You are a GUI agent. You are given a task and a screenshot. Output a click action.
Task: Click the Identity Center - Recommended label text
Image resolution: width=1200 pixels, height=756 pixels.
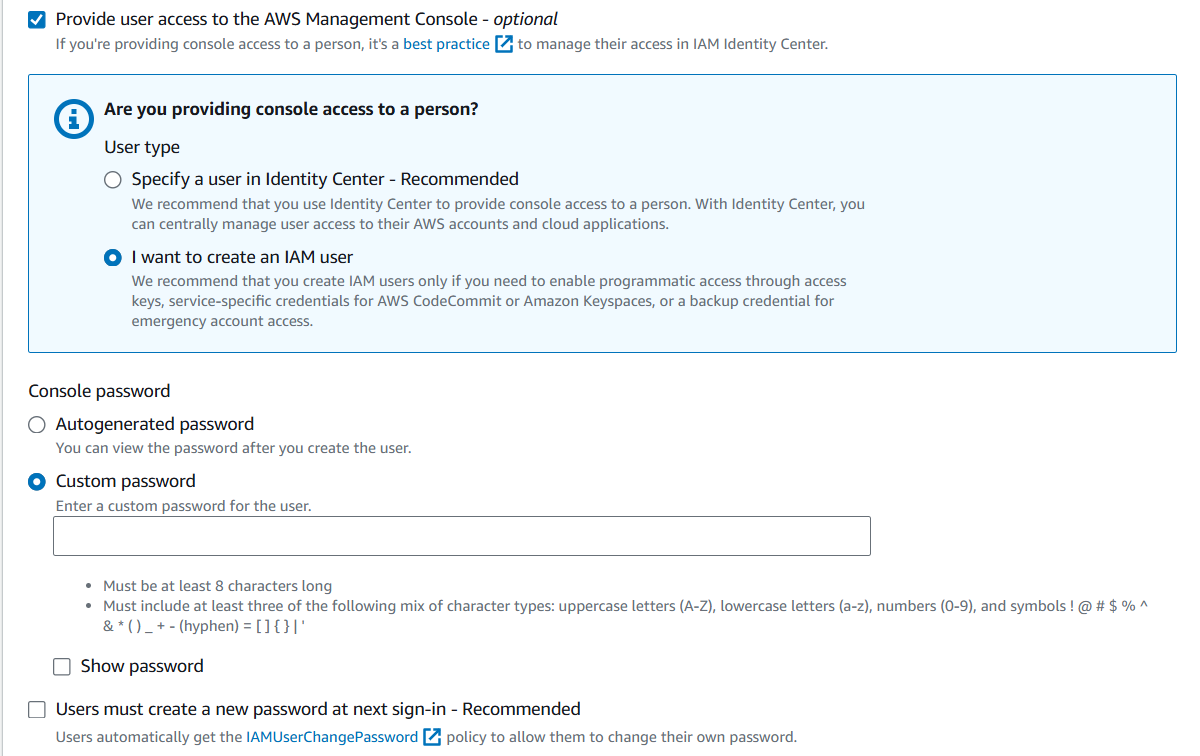click(x=392, y=179)
